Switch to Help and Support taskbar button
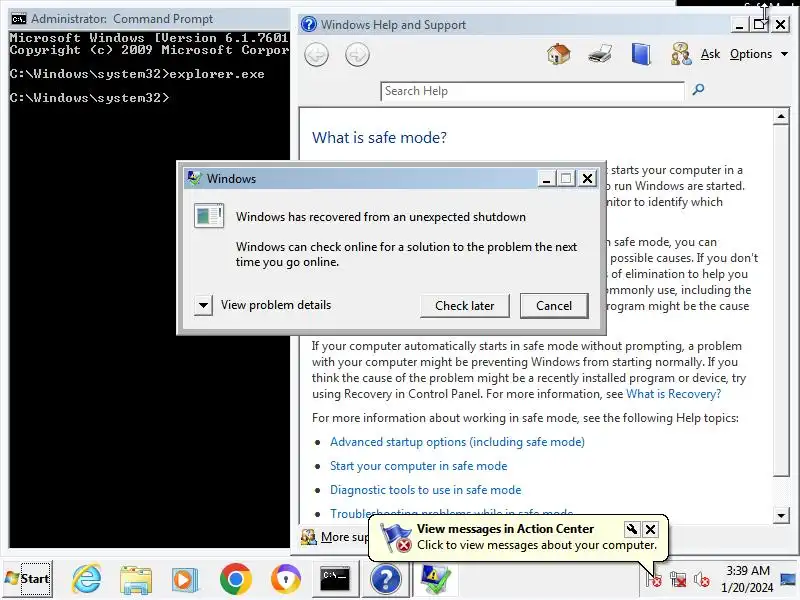The image size is (800, 600). (386, 579)
